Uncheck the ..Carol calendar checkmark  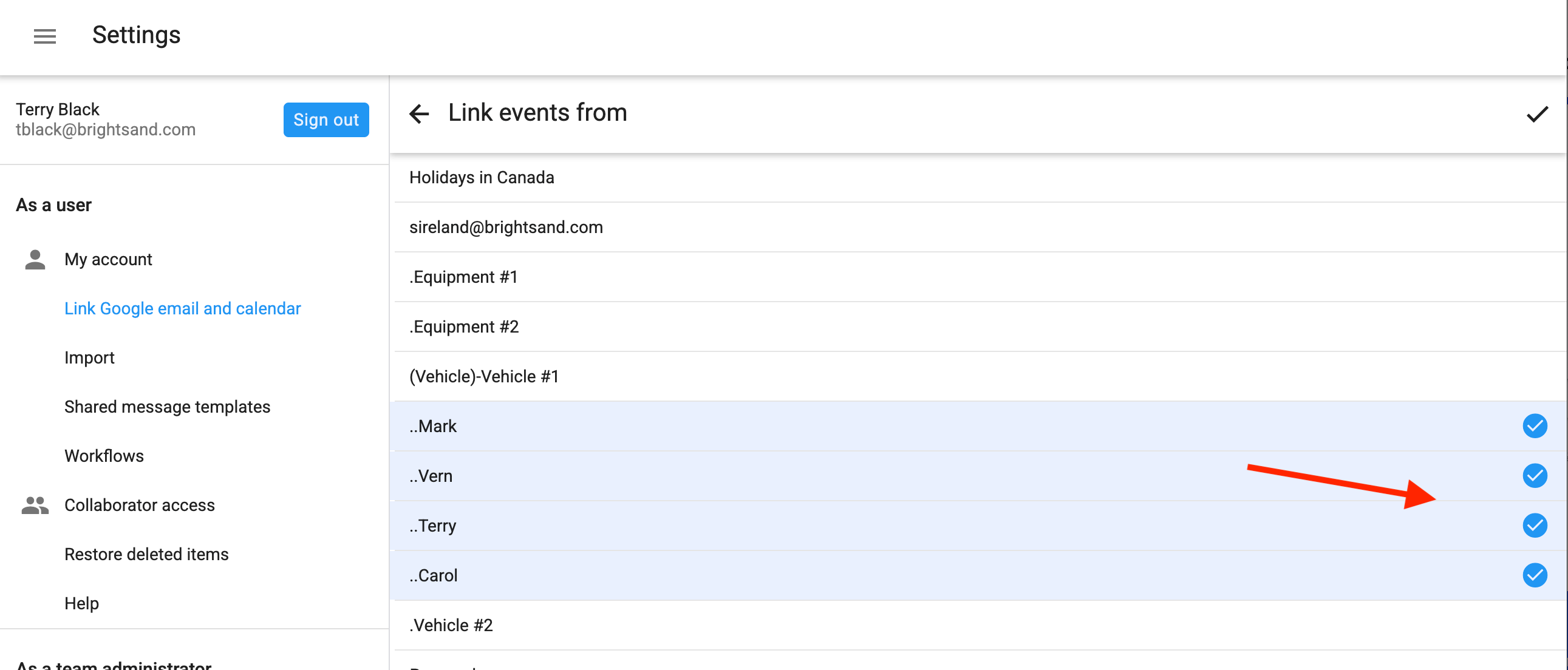click(x=1535, y=575)
